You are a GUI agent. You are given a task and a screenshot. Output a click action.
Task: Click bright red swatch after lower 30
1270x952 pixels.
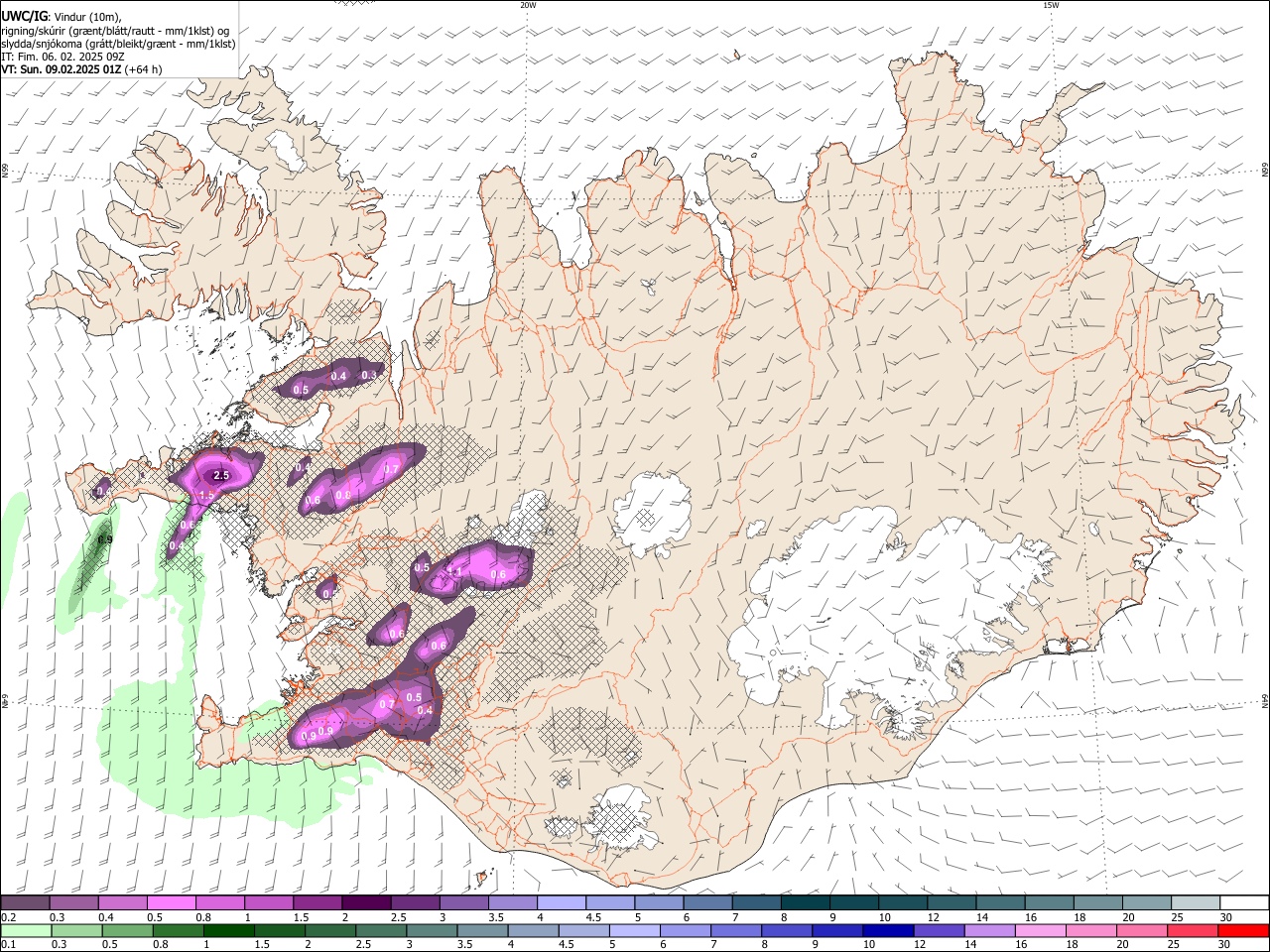(1244, 931)
